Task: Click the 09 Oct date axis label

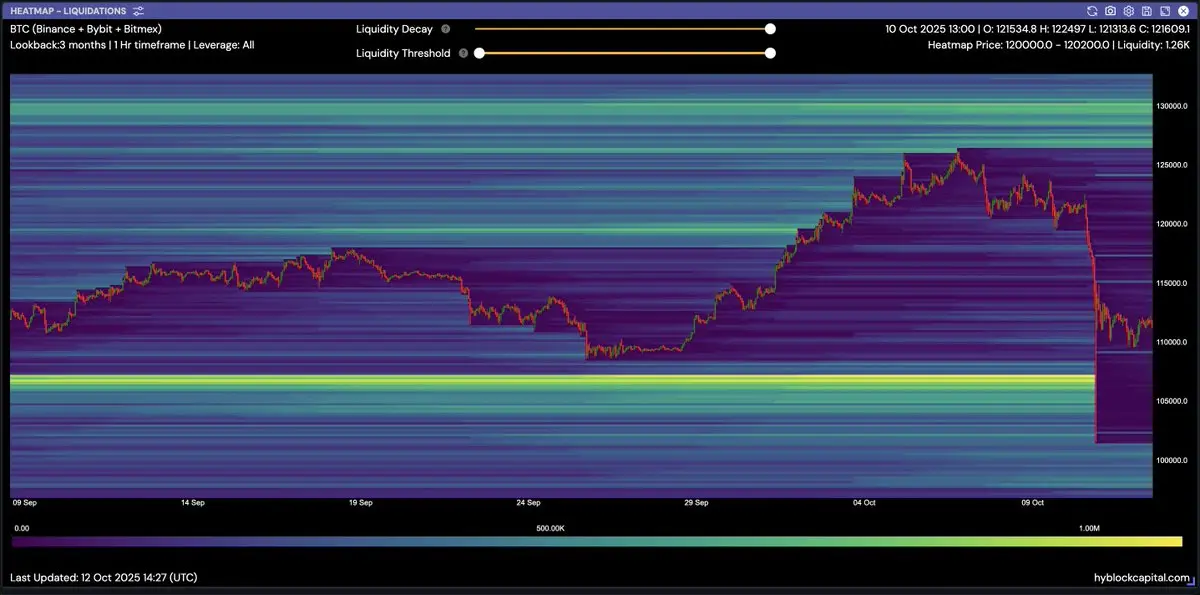Action: point(1032,503)
